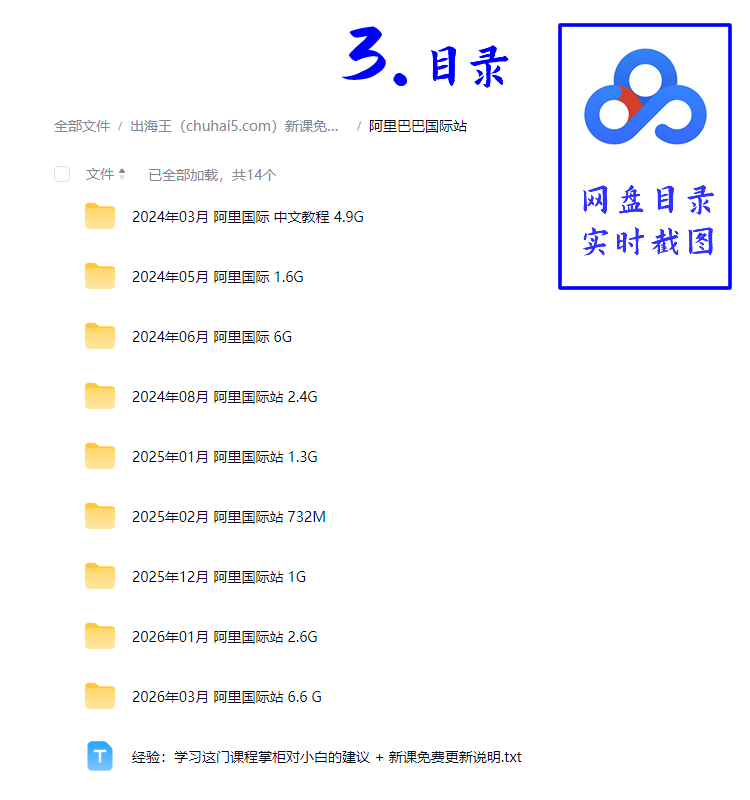Click folder icon of 2024年08月 阿里国际站 2.4G
This screenshot has height=800, width=750.
pyautogui.click(x=100, y=396)
